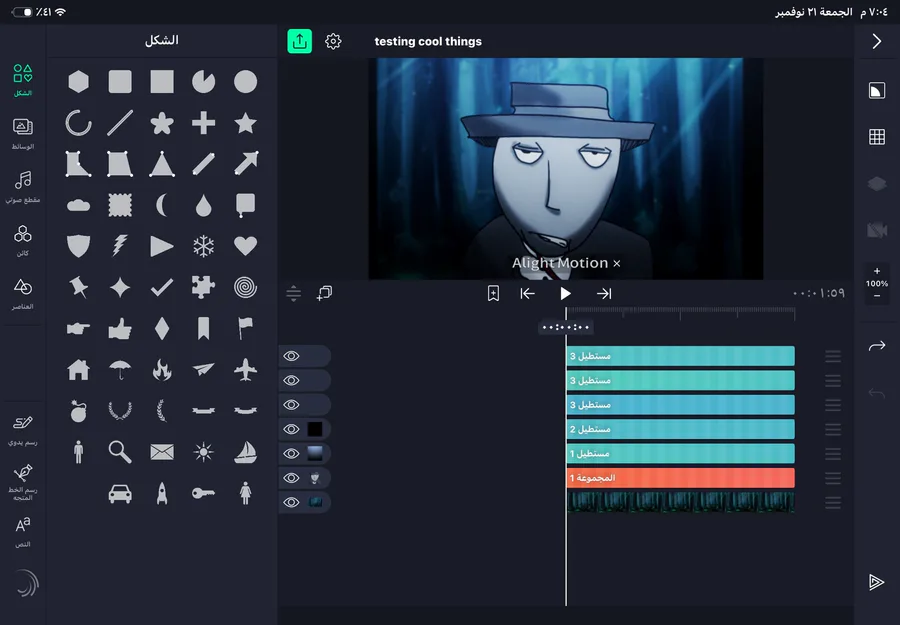
Task: Select the car shape
Action: coord(120,494)
